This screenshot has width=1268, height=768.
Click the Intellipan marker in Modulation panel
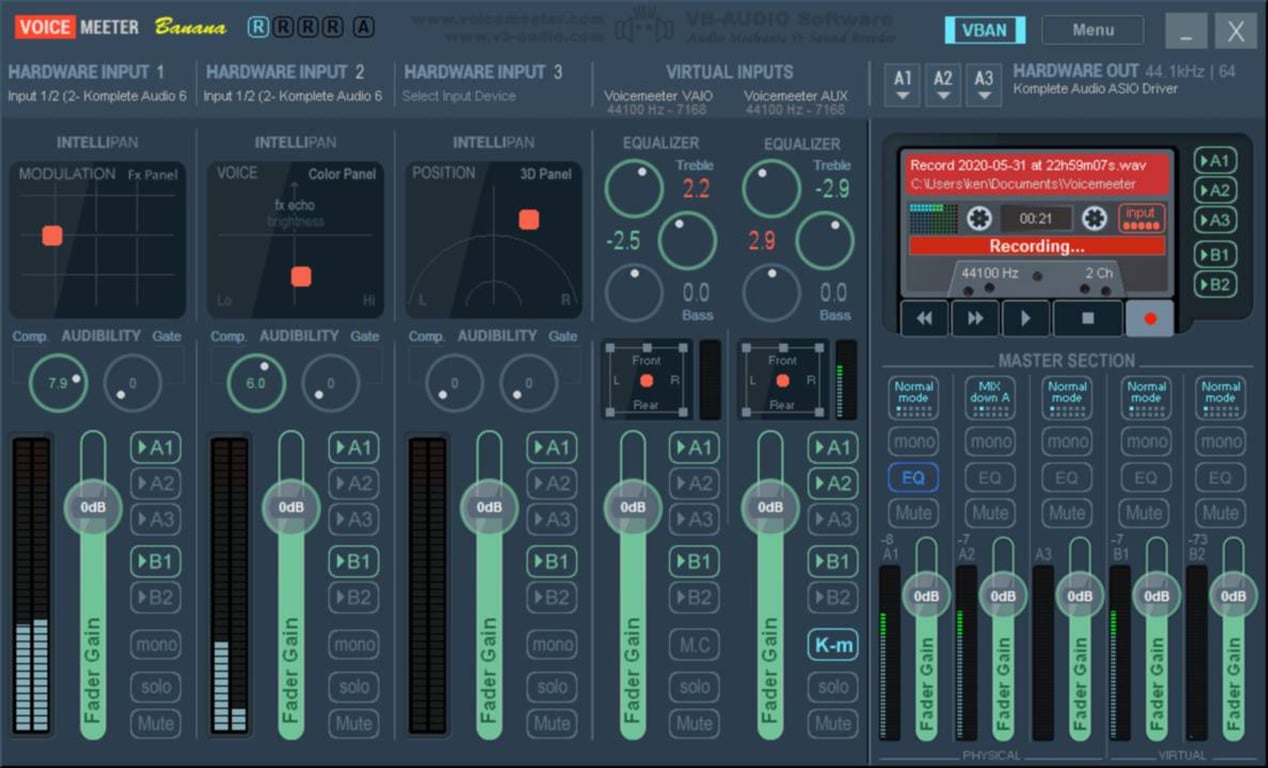coord(52,236)
